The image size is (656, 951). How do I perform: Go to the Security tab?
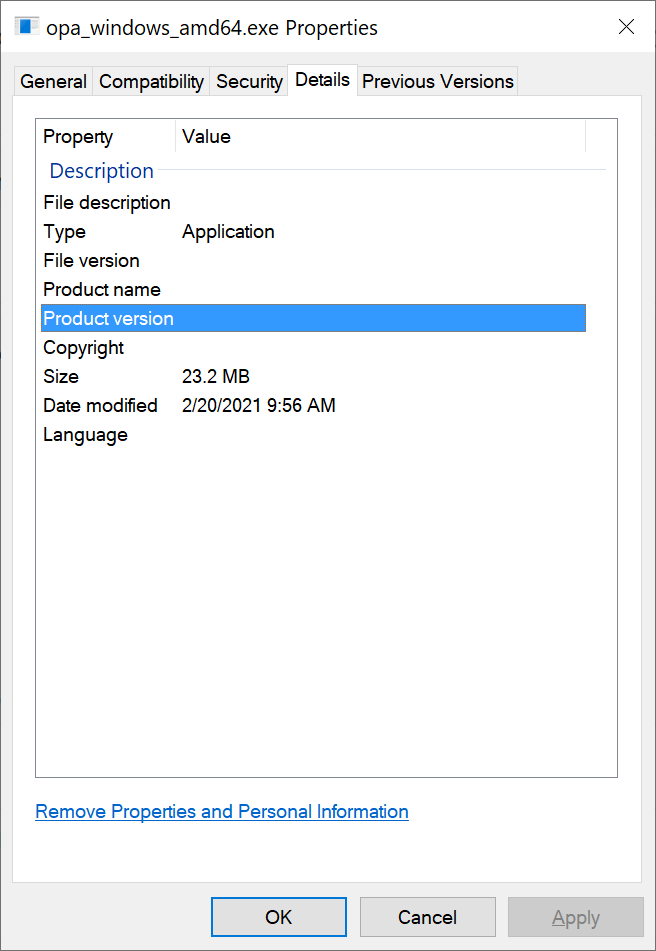coord(249,81)
